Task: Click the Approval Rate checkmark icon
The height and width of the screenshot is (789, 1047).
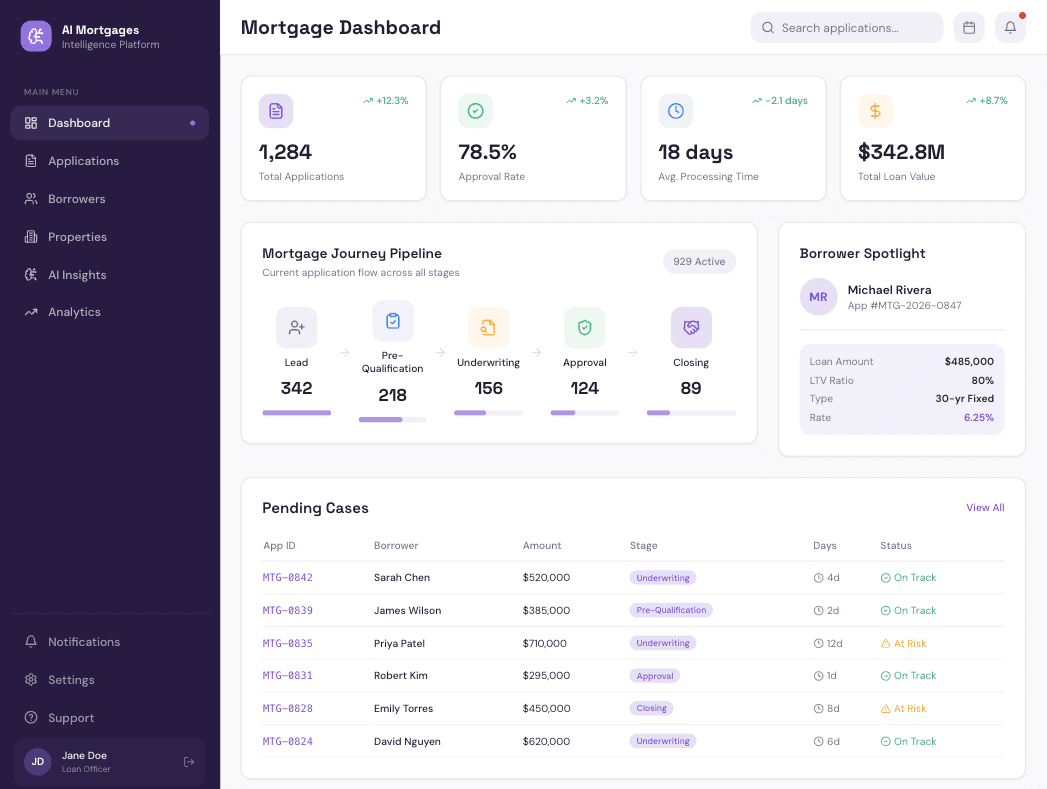Action: click(475, 111)
